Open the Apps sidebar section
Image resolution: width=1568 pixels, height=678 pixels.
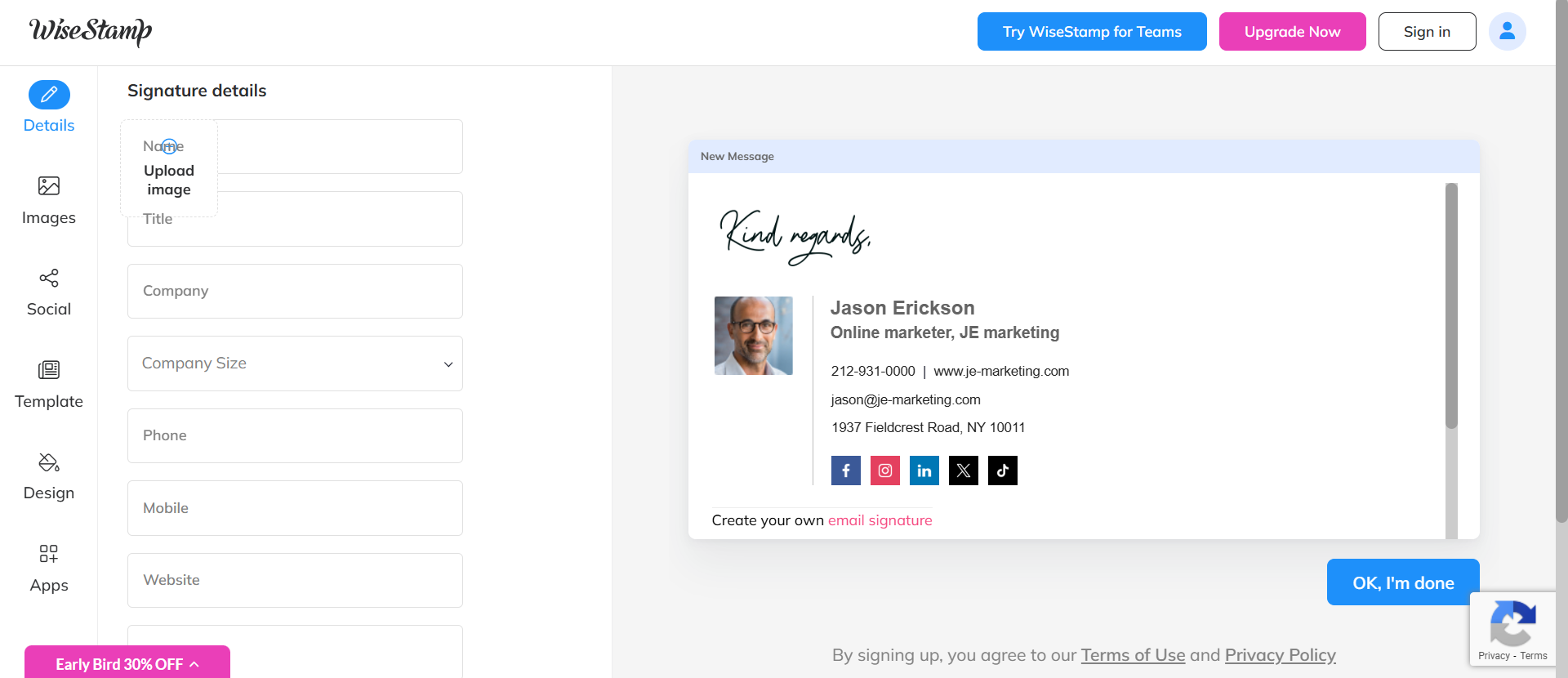(49, 554)
